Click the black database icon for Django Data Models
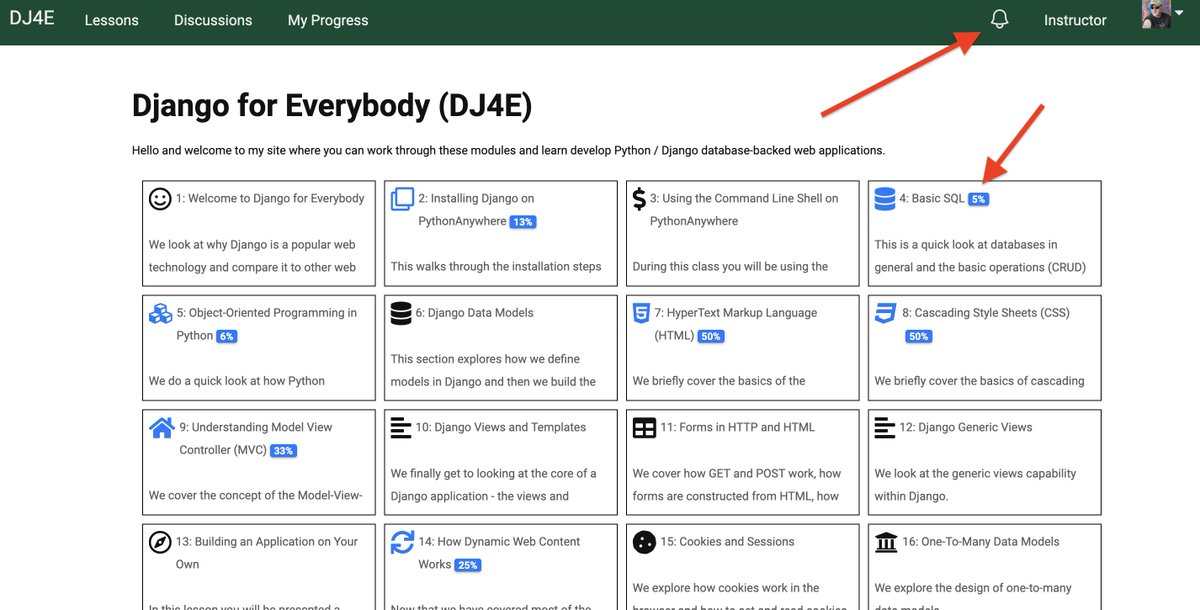1200x610 pixels. (x=401, y=313)
